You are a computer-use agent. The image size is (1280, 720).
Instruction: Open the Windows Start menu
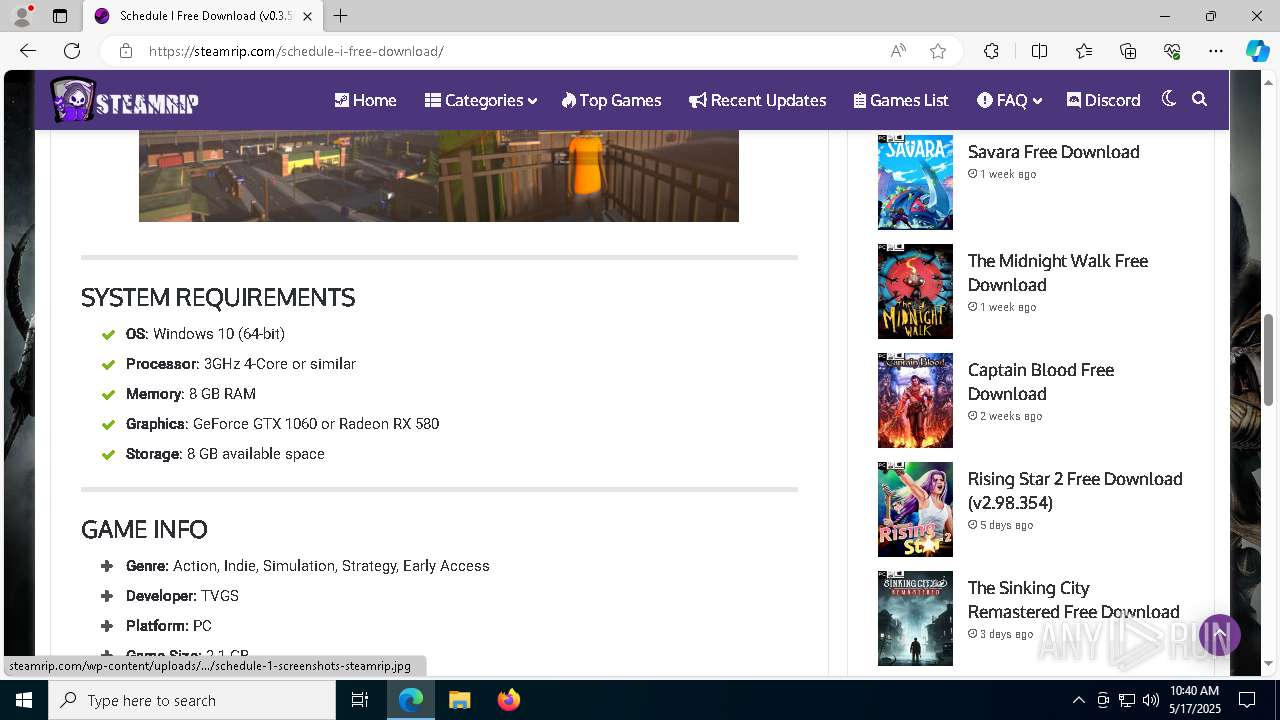pos(24,700)
